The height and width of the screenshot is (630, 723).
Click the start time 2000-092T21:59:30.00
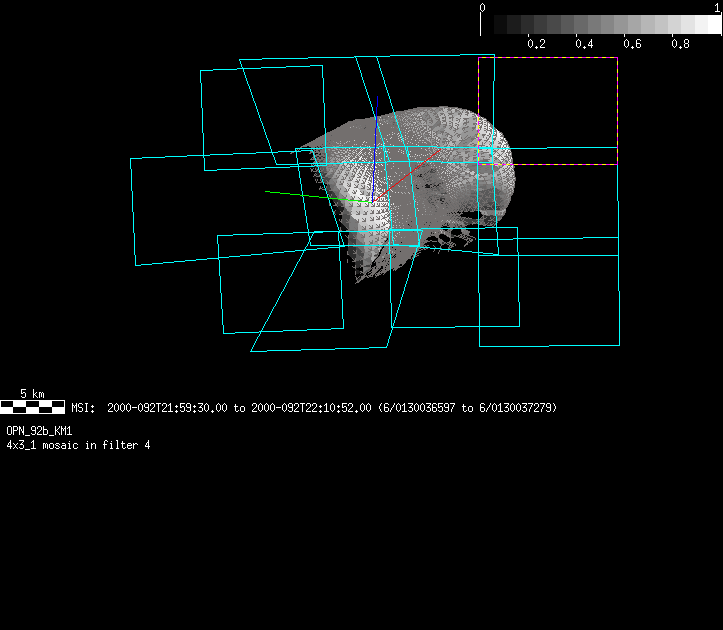point(168,408)
